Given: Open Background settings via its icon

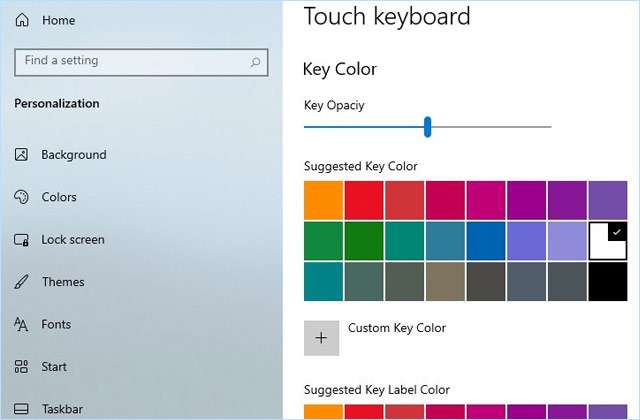Looking at the screenshot, I should (x=22, y=155).
